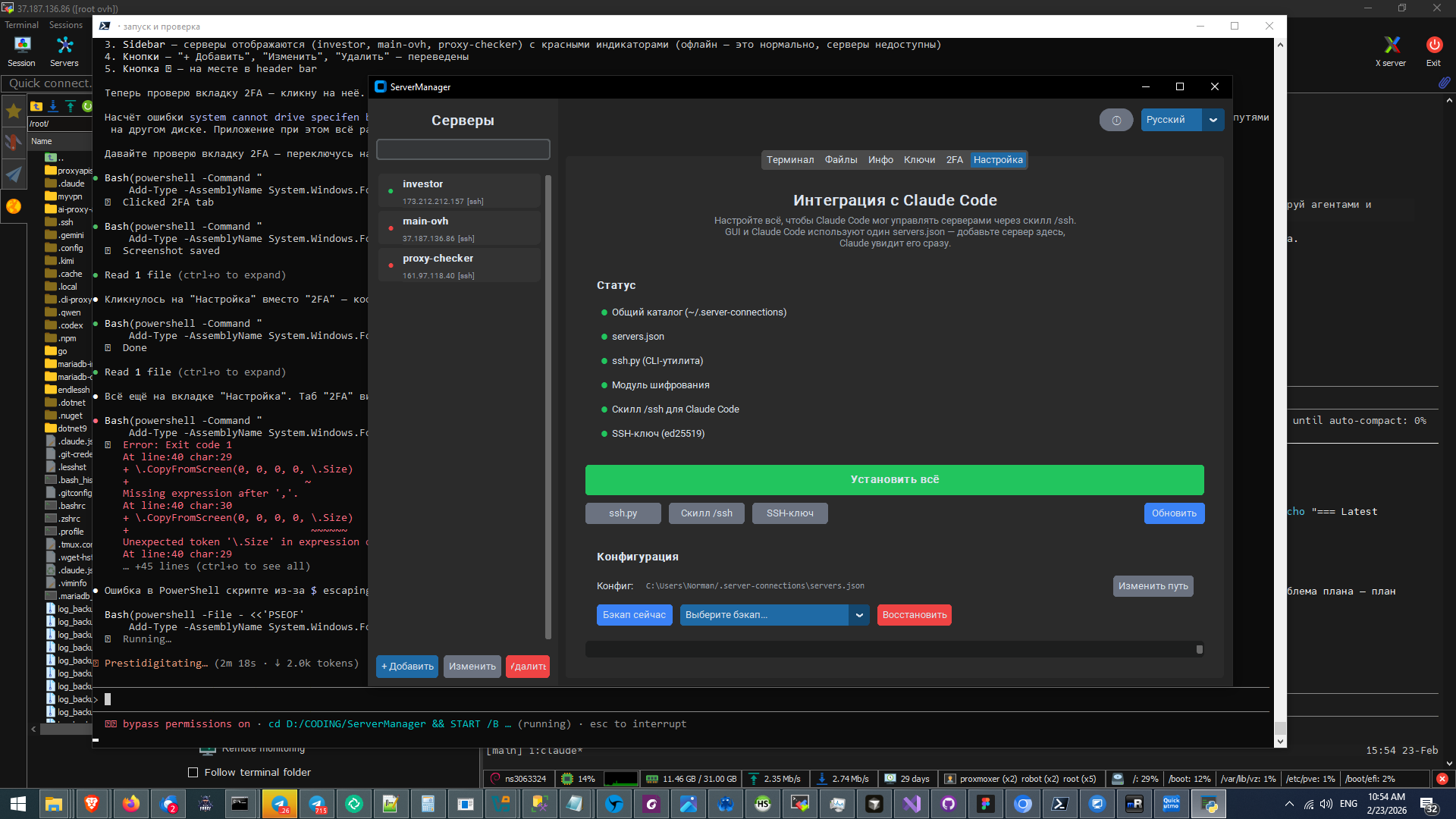Click the Telegram icon in Windows taskbar

[x=280, y=803]
